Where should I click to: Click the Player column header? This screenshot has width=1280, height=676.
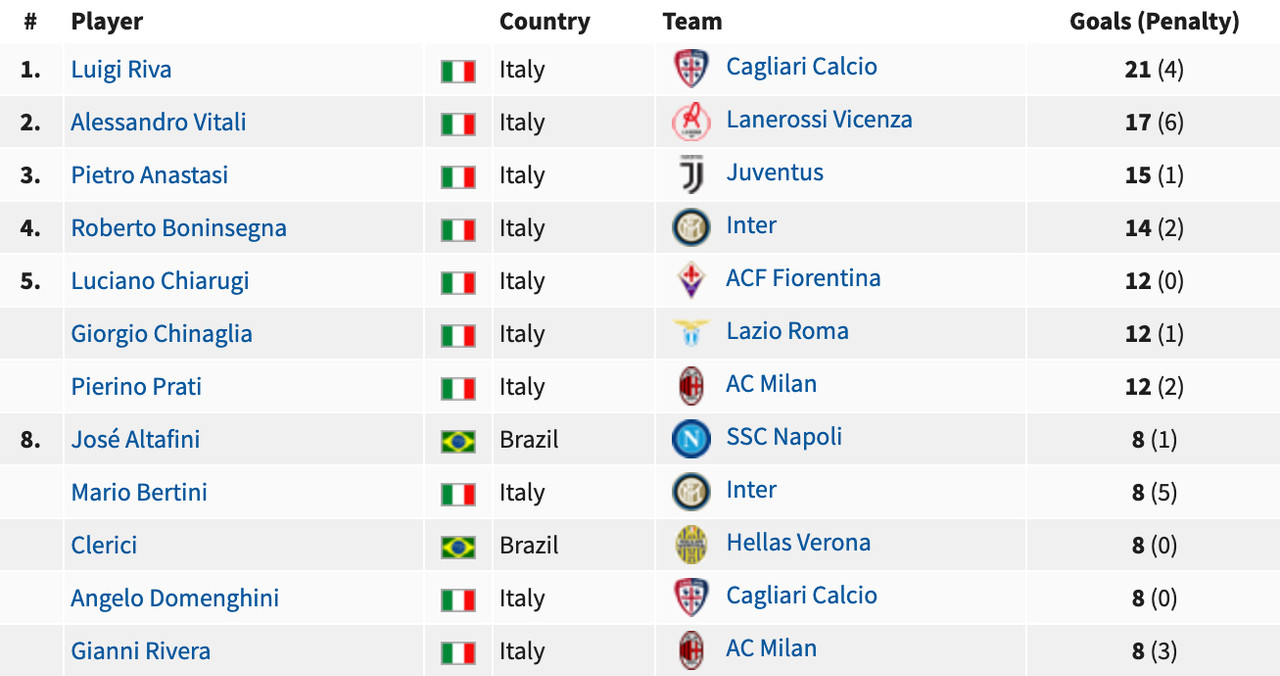(x=107, y=21)
